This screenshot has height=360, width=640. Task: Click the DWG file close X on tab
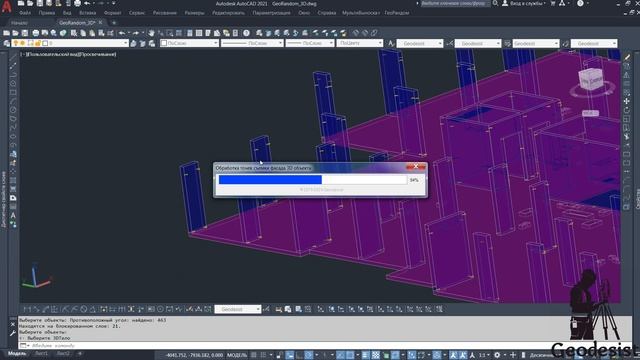100,22
